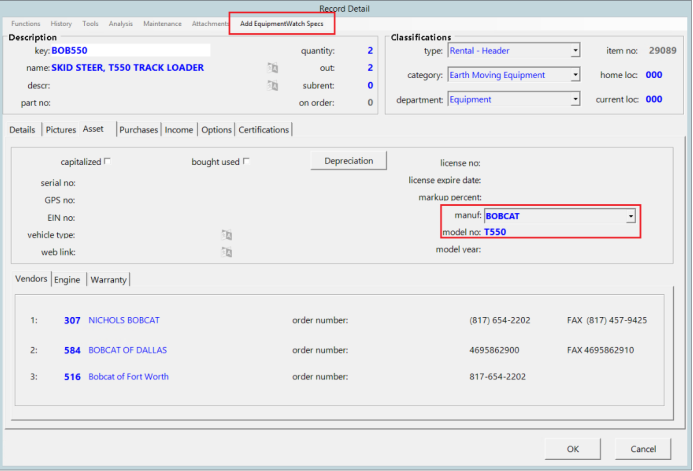Image resolution: width=693 pixels, height=471 pixels.
Task: Expand the type dropdown showing Rental - Header
Action: tap(575, 50)
